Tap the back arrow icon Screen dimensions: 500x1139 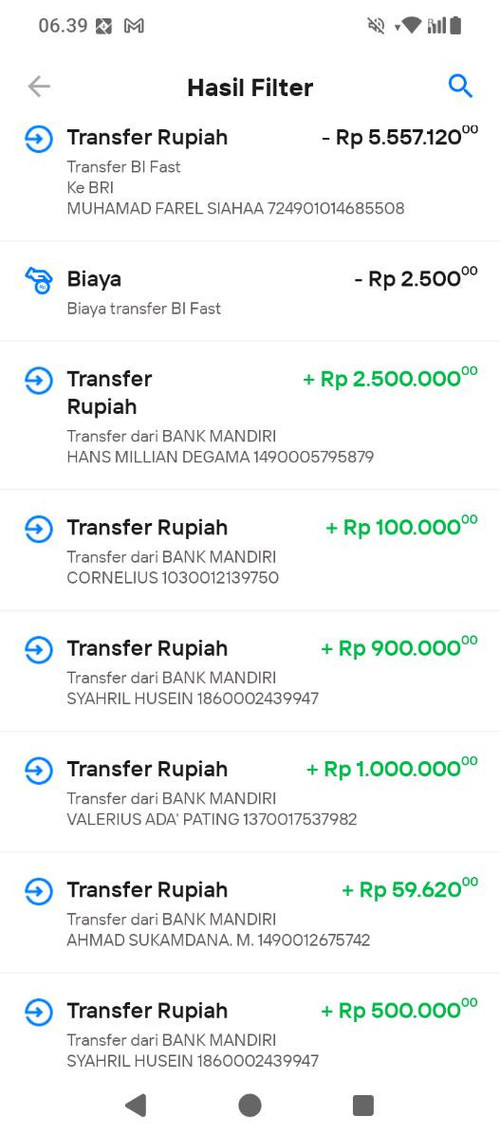[39, 87]
